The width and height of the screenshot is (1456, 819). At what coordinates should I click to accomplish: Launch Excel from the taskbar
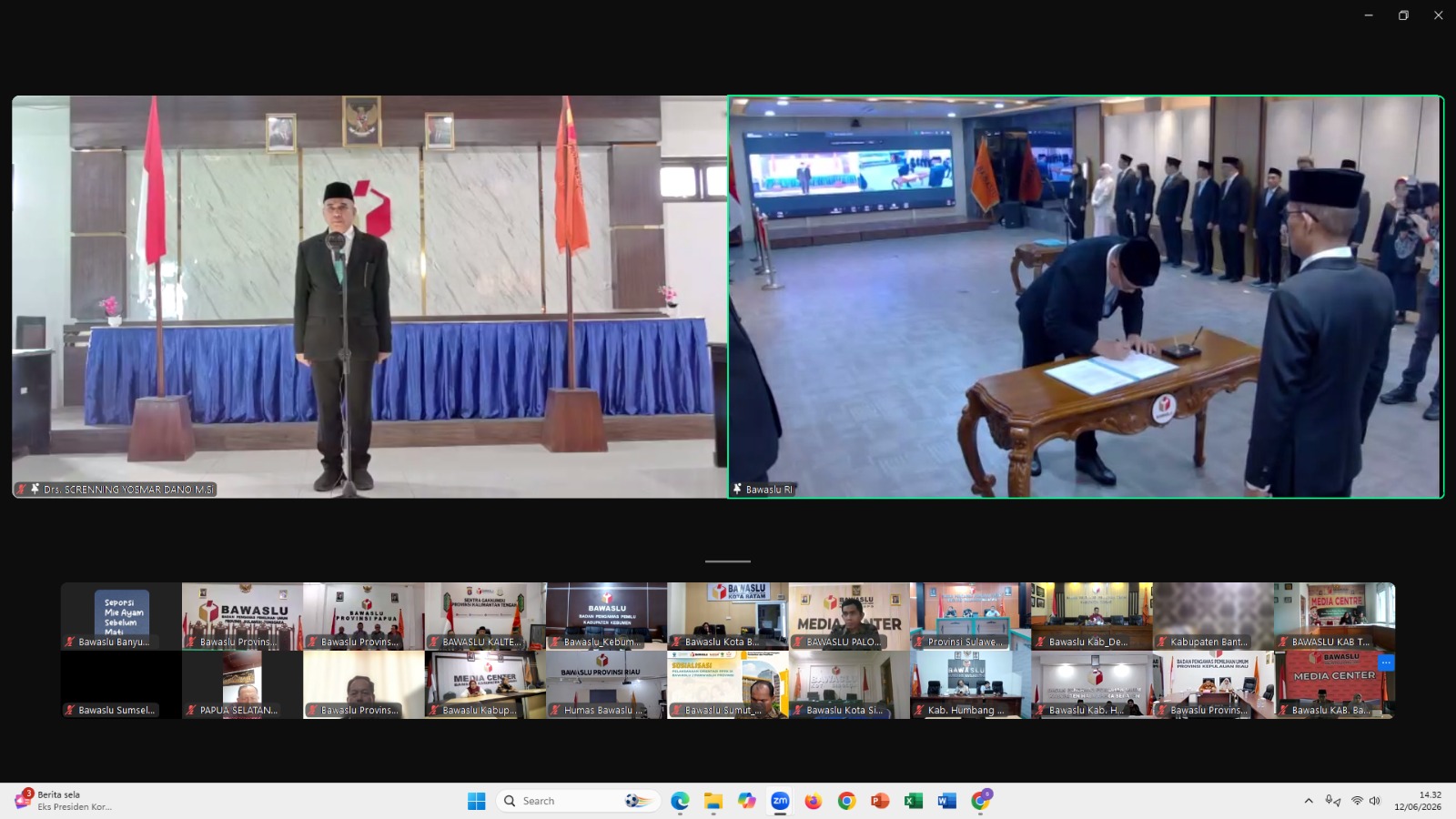tap(914, 801)
